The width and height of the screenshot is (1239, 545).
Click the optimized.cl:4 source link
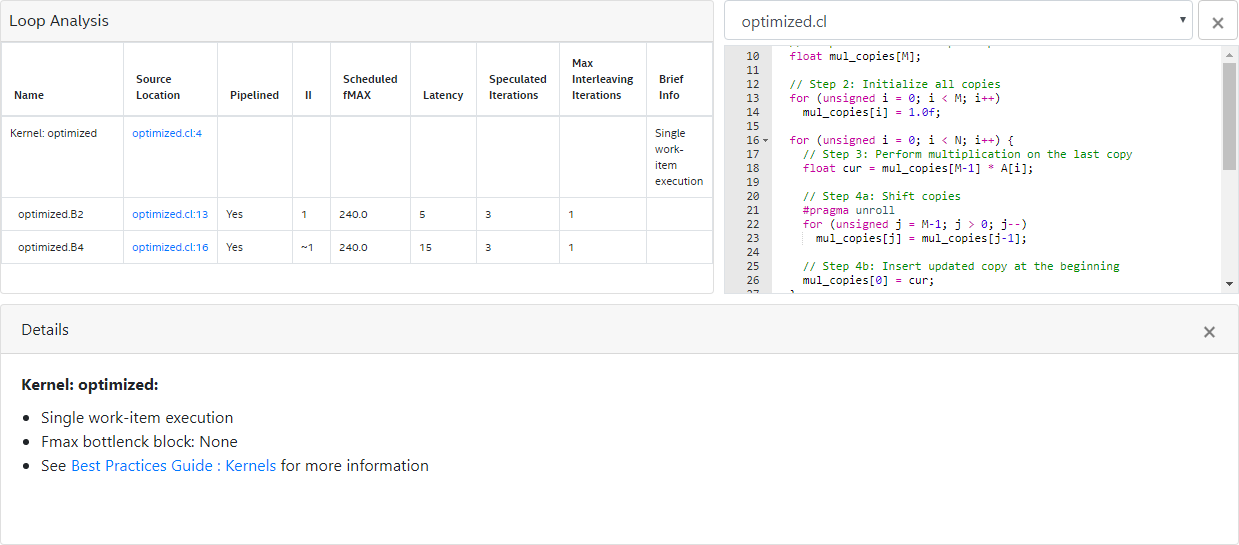pos(167,133)
